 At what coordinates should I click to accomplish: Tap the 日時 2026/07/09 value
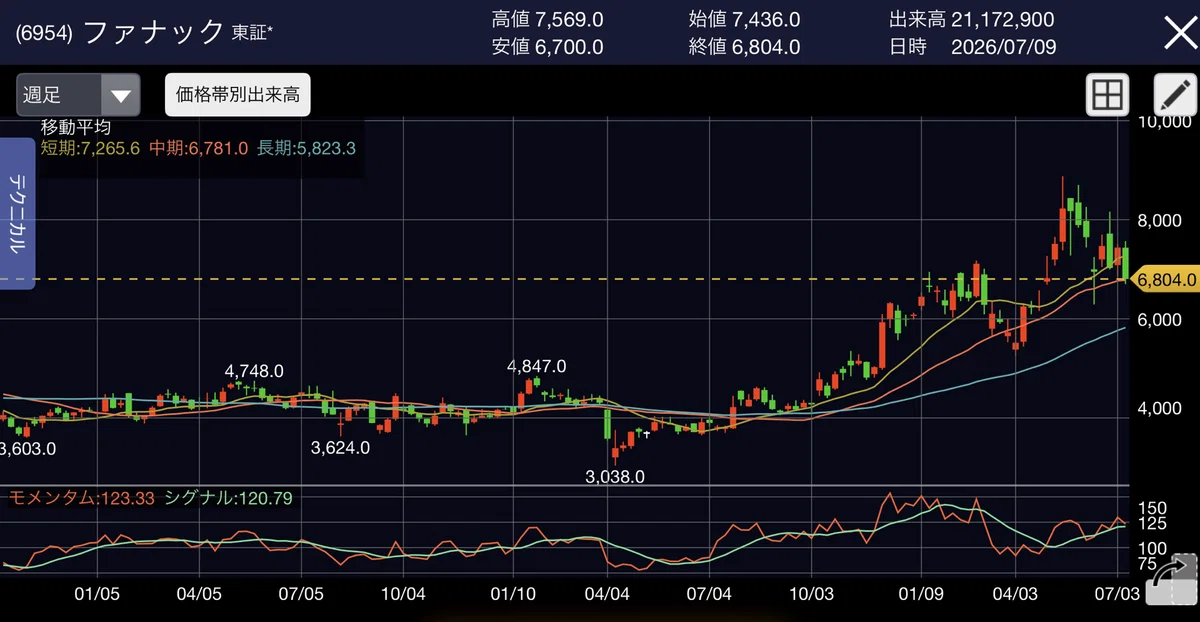971,47
